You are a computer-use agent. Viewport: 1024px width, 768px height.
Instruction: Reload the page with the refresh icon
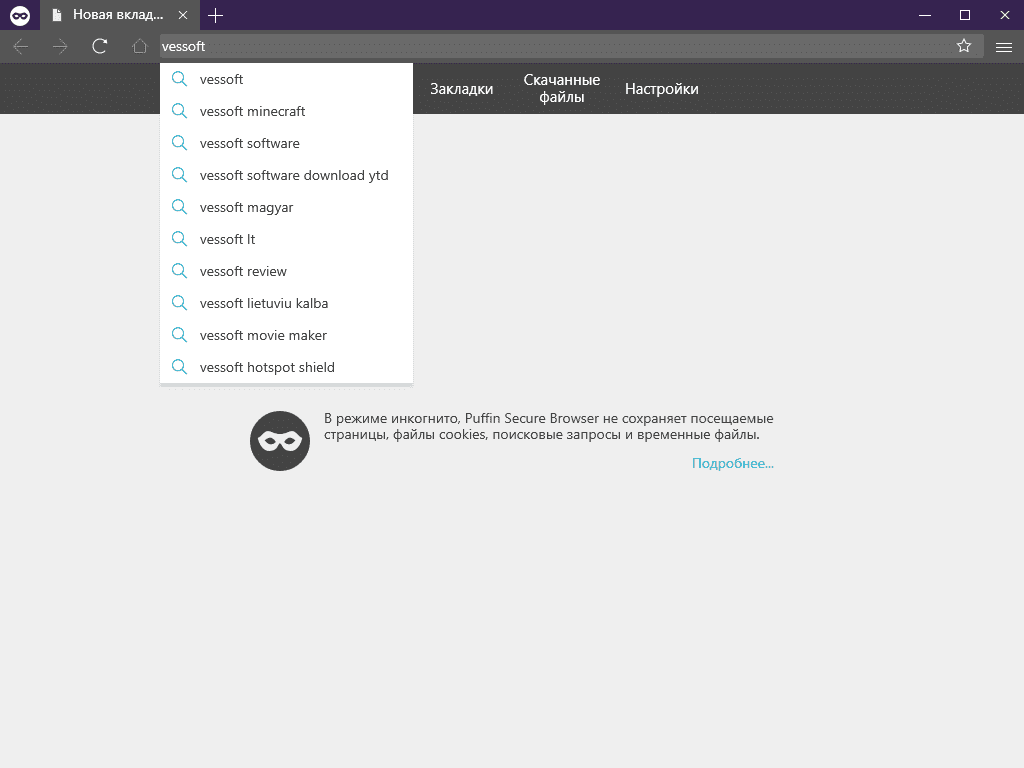click(x=99, y=46)
